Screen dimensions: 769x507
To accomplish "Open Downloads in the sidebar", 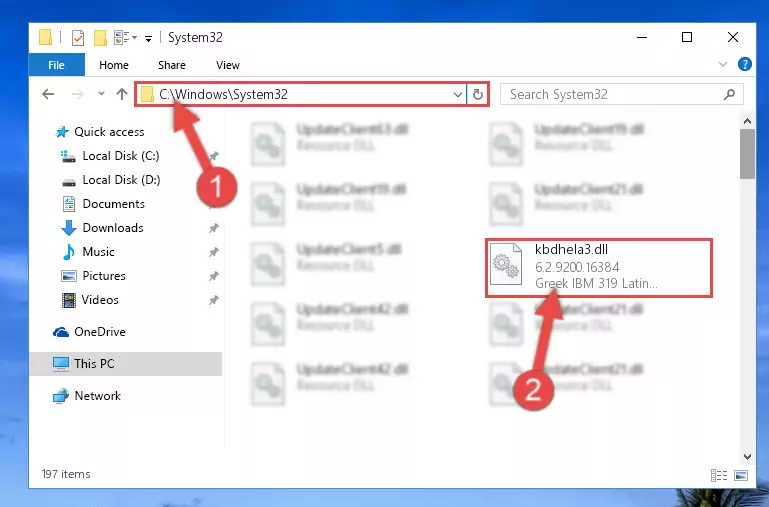I will (113, 228).
